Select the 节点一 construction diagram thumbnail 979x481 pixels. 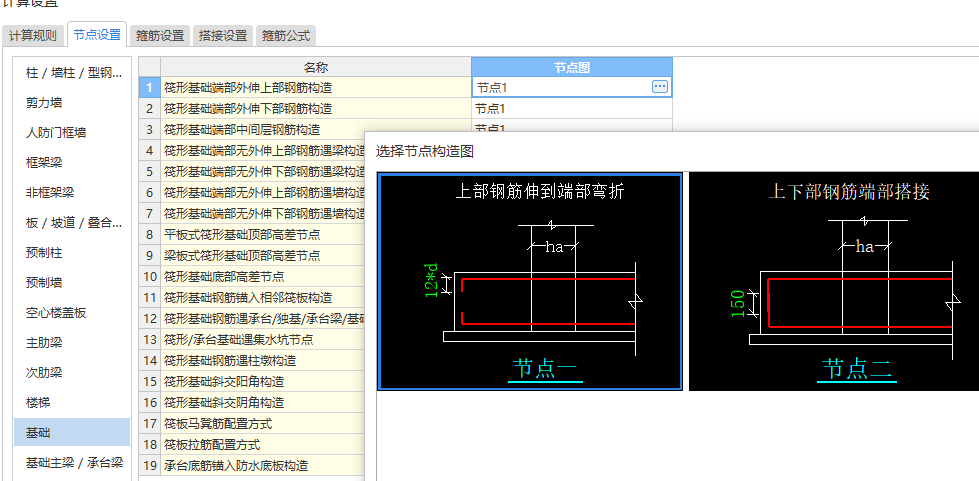click(x=530, y=281)
